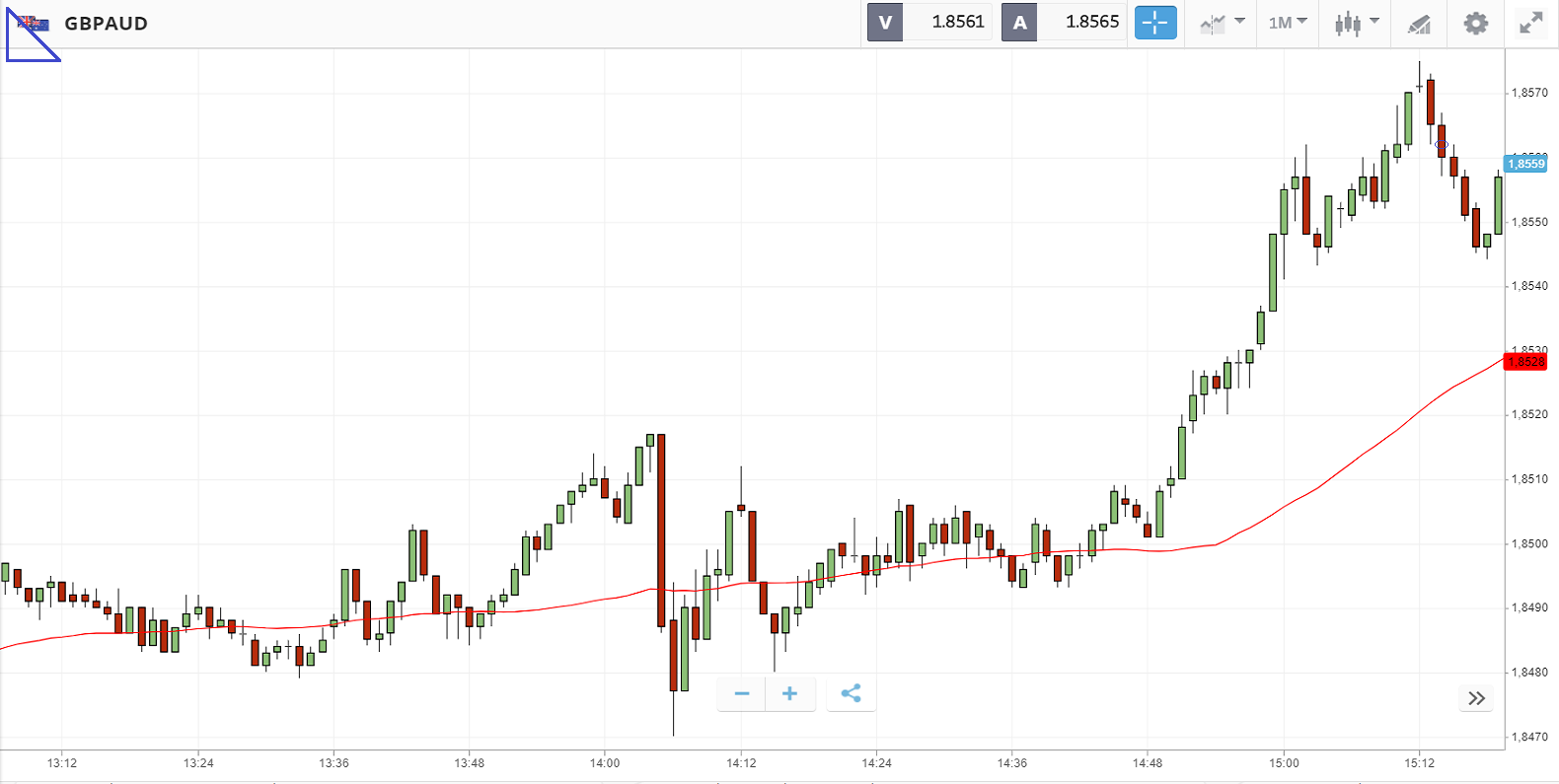The image size is (1559, 784).
Task: Click the 14:00 time axis label
Action: pyautogui.click(x=605, y=763)
